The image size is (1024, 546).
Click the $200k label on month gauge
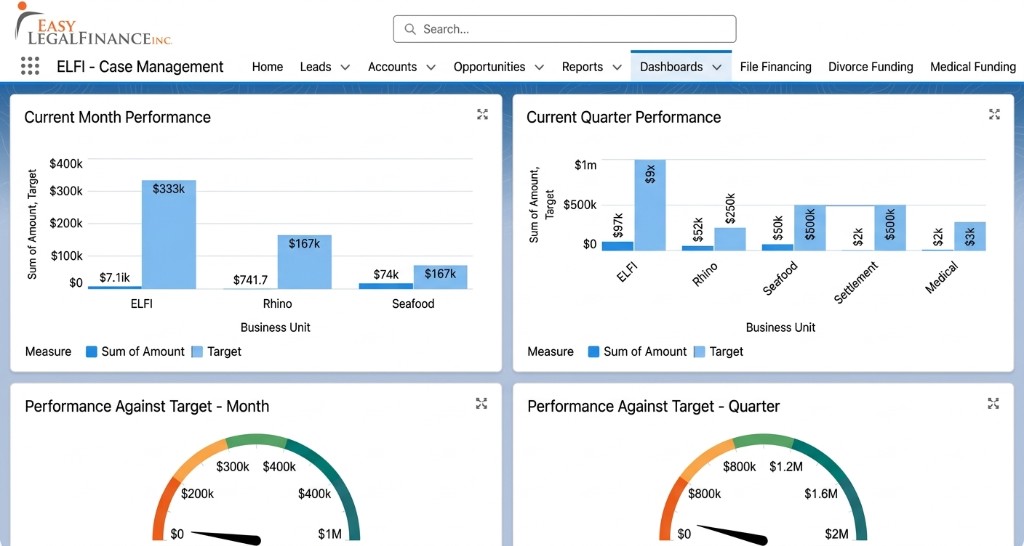[x=197, y=494]
